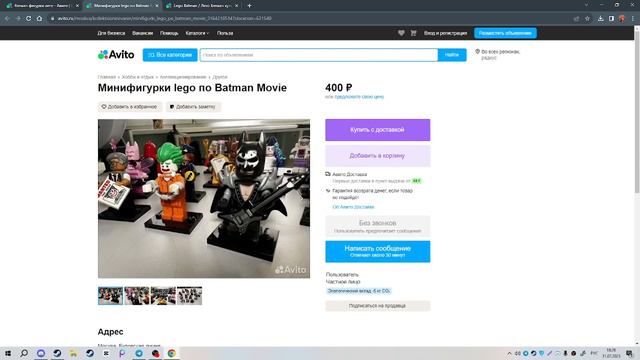Click 'Добавить заметку' button
This screenshot has width=640, height=360.
coord(193,107)
